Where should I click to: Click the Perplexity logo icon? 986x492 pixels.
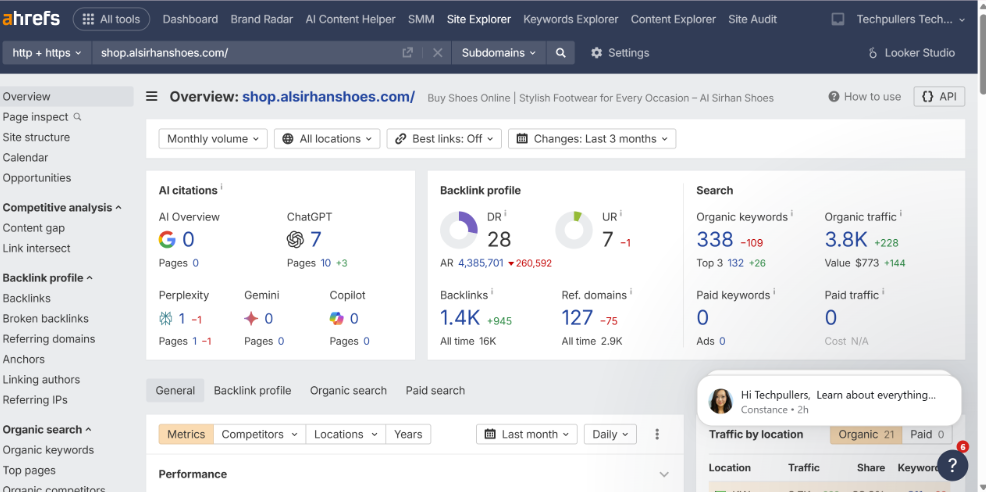tap(165, 318)
